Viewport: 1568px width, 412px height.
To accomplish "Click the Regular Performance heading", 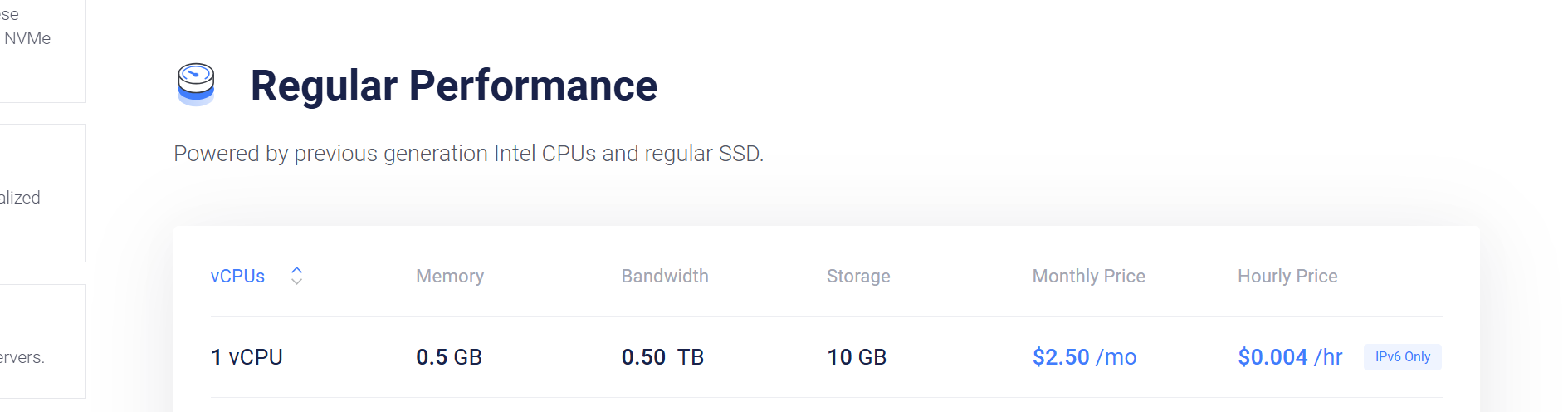I will point(453,86).
